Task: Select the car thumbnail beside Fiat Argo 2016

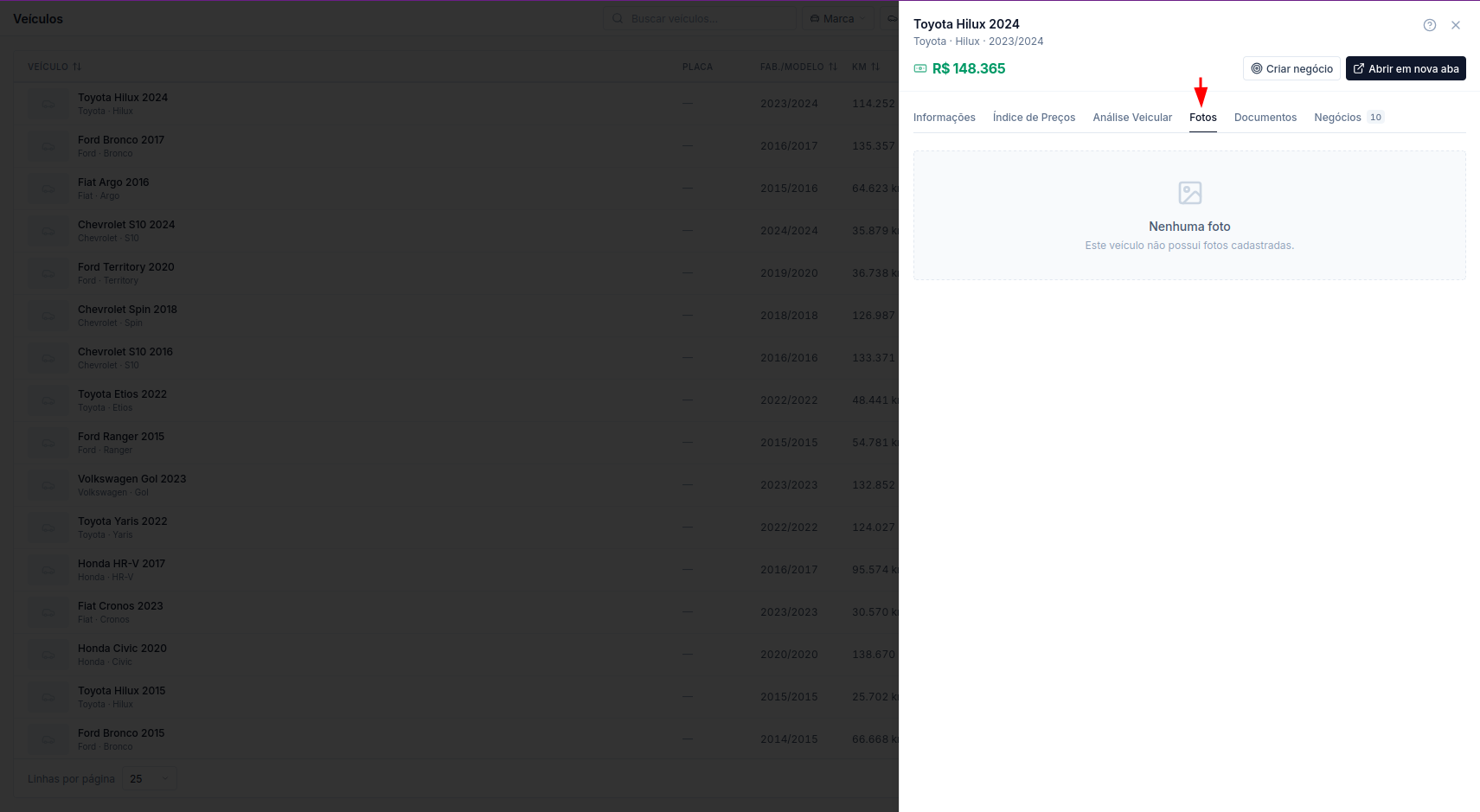Action: (48, 189)
